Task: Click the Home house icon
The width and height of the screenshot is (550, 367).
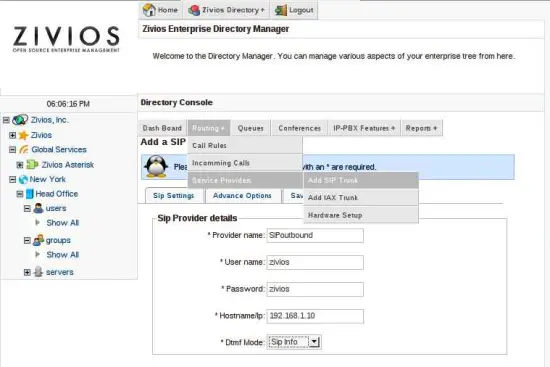Action: (149, 10)
